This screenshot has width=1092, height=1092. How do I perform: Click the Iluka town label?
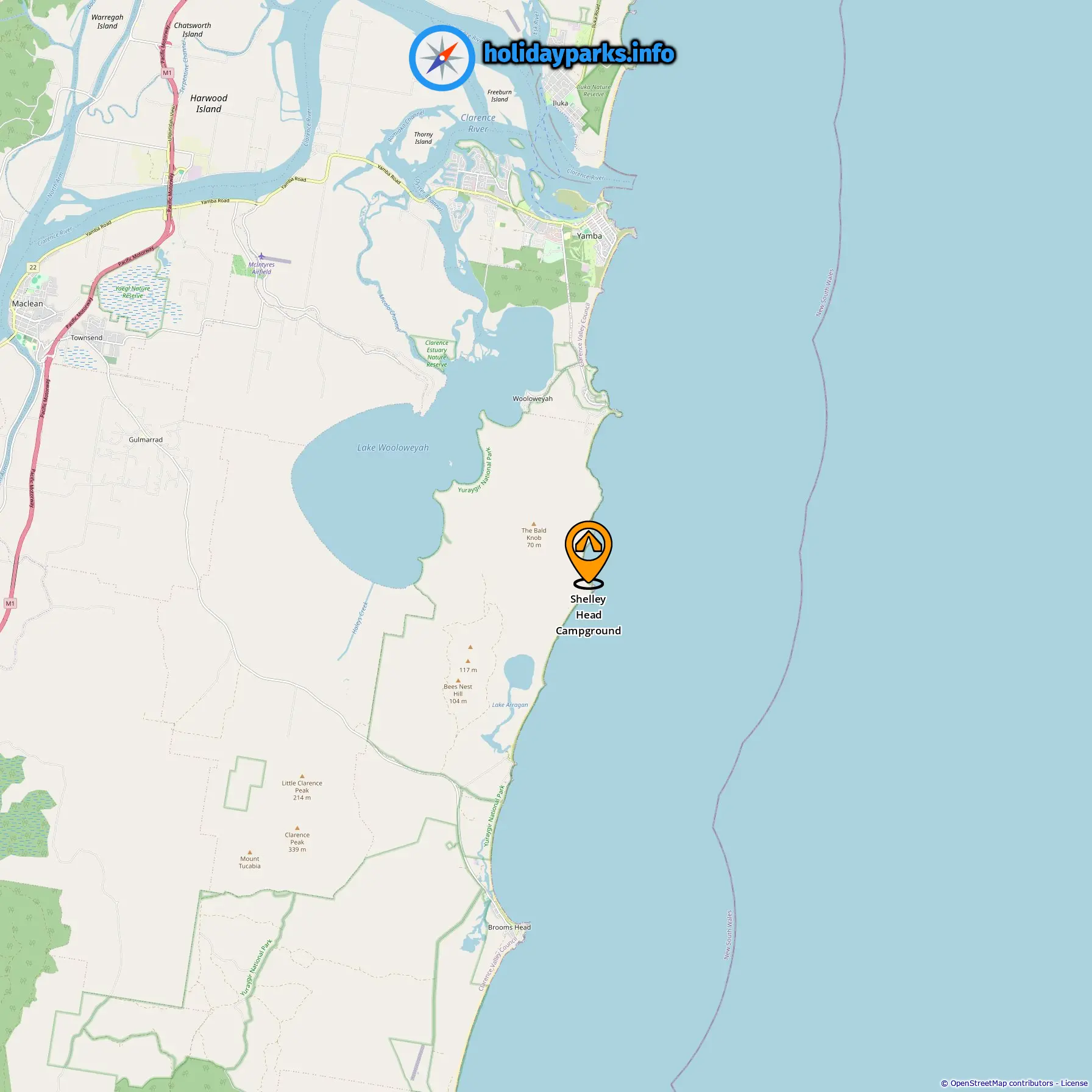560,104
